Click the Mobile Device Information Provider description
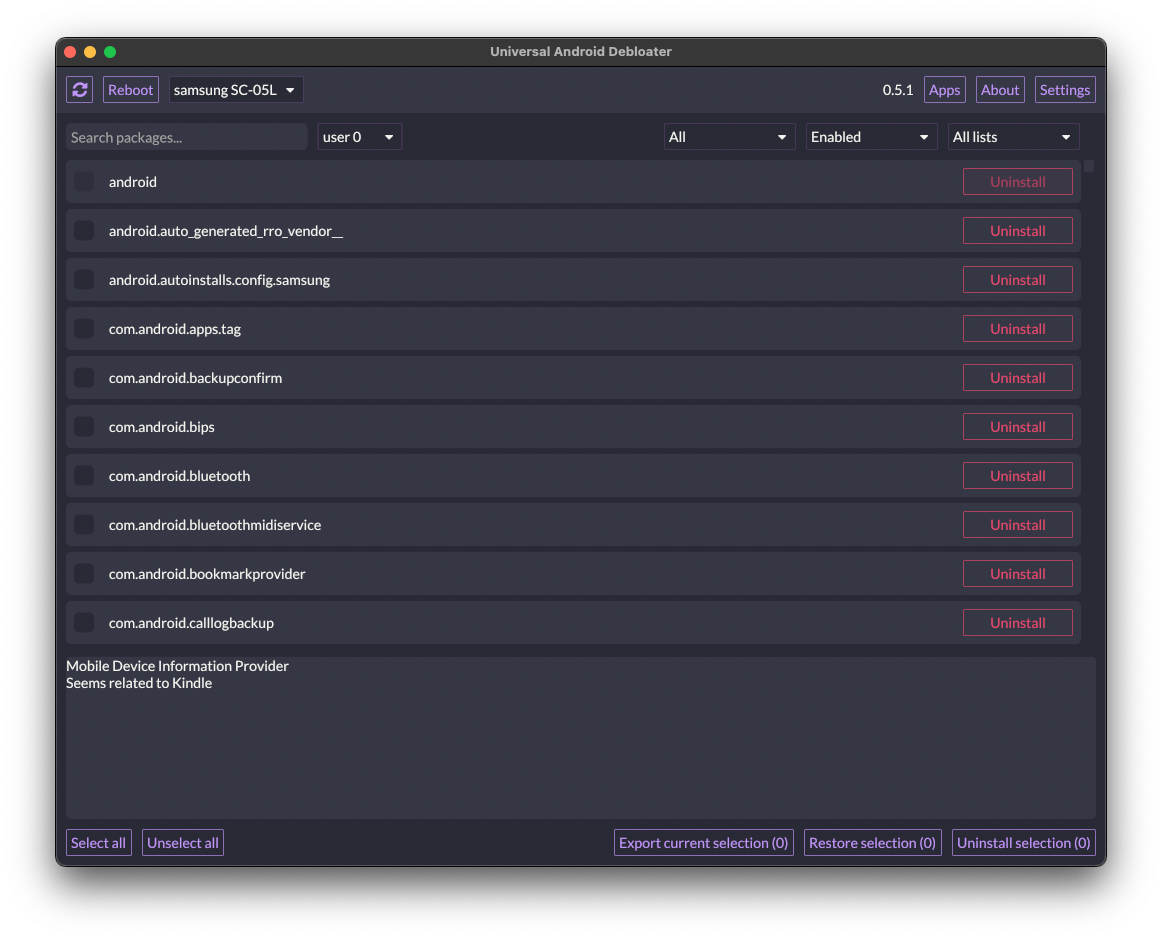This screenshot has height=940, width=1162. (x=177, y=666)
